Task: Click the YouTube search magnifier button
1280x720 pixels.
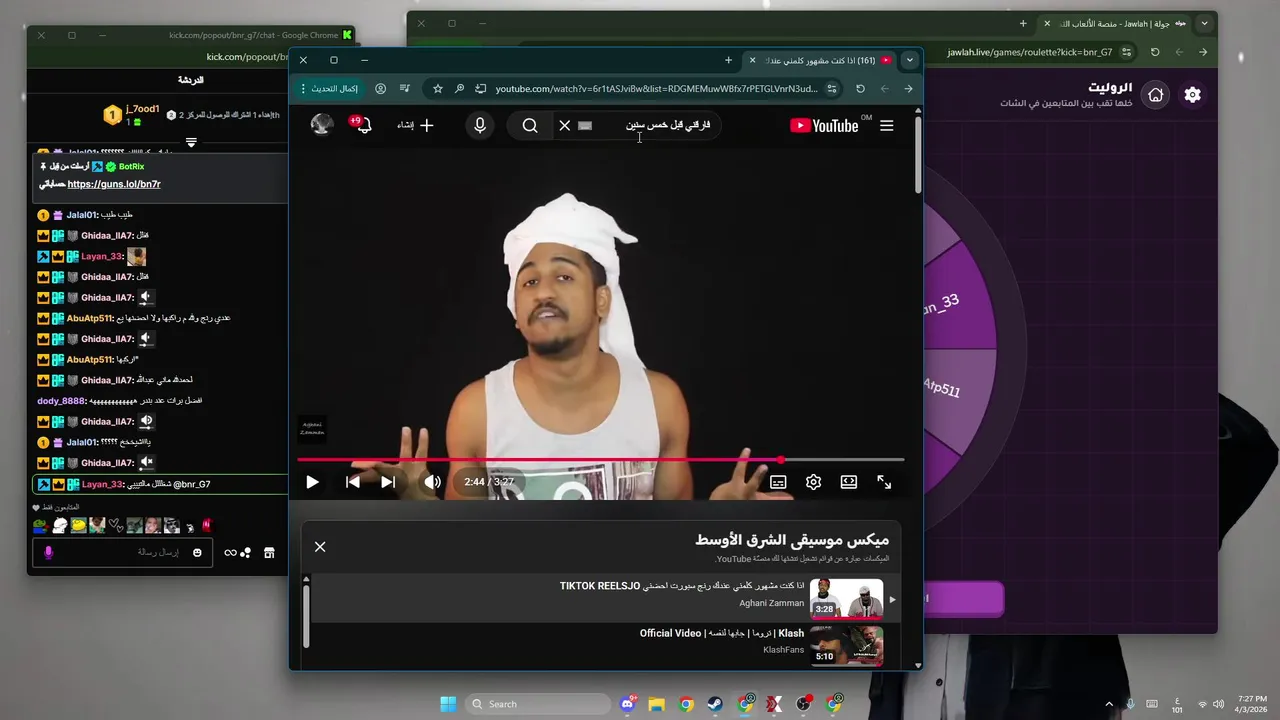Action: click(x=530, y=125)
